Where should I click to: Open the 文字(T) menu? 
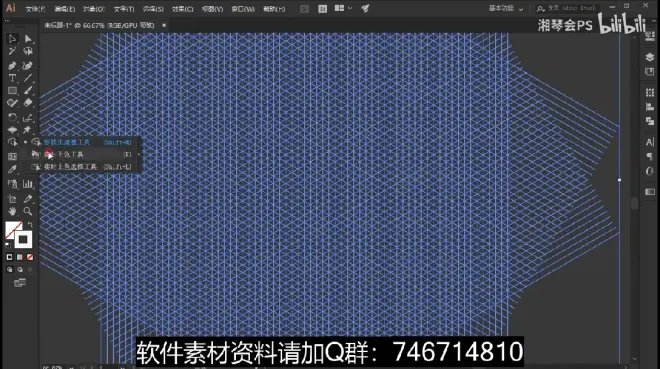124,9
